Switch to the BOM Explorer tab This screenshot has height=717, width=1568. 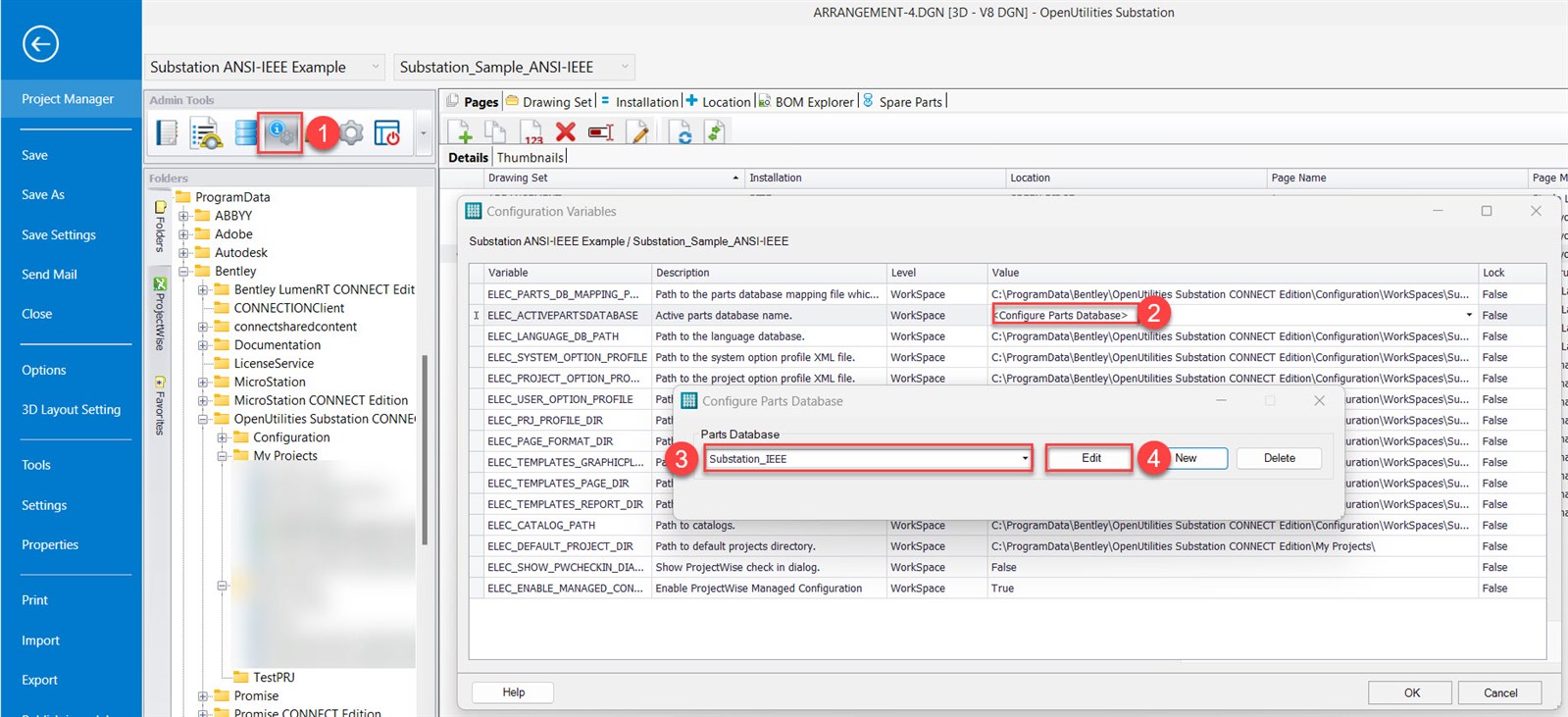(807, 101)
